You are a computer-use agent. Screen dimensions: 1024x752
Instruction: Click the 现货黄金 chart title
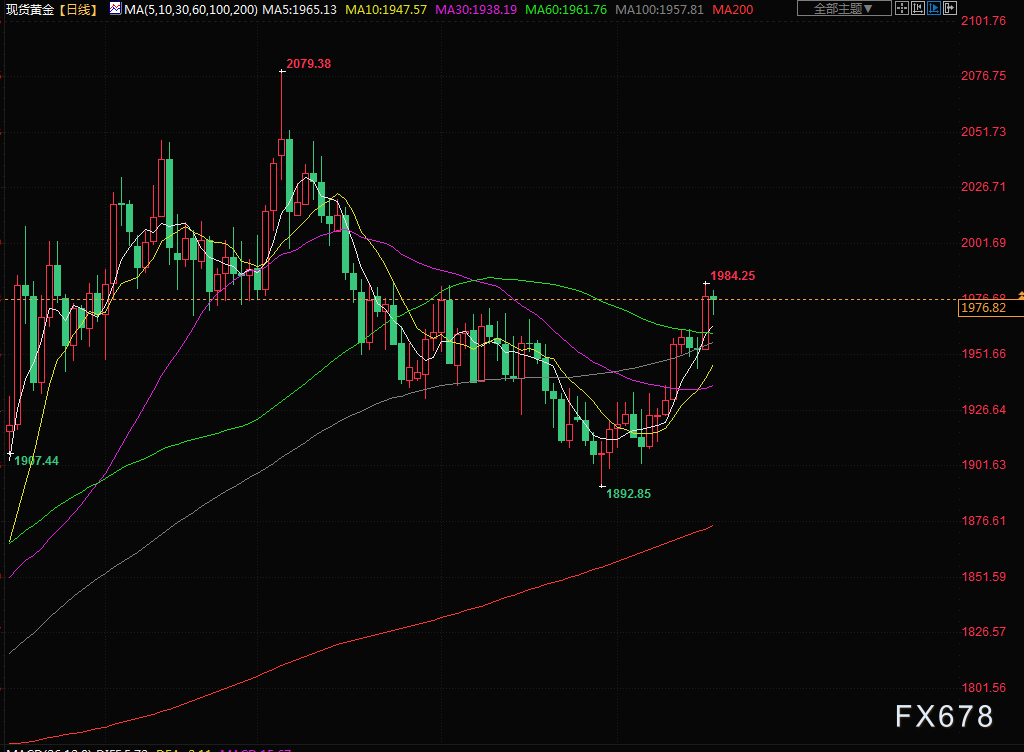30,9
